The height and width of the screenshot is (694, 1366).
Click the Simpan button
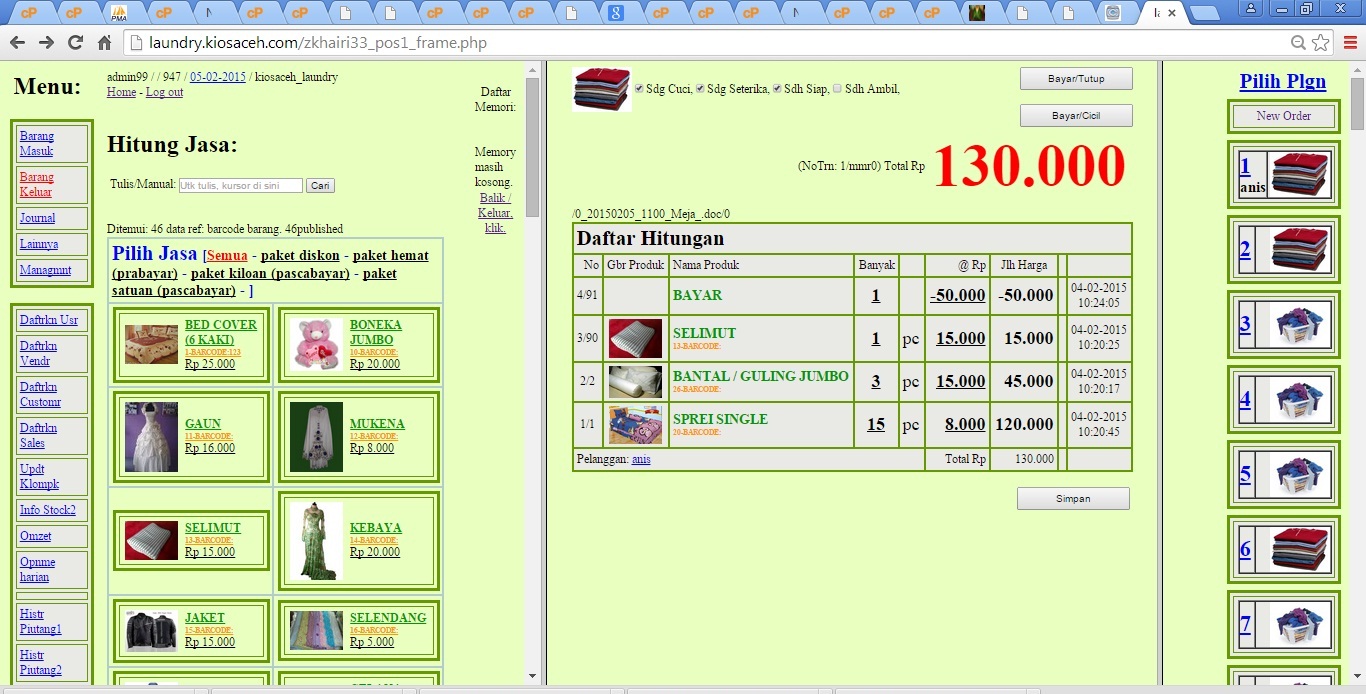point(1073,498)
